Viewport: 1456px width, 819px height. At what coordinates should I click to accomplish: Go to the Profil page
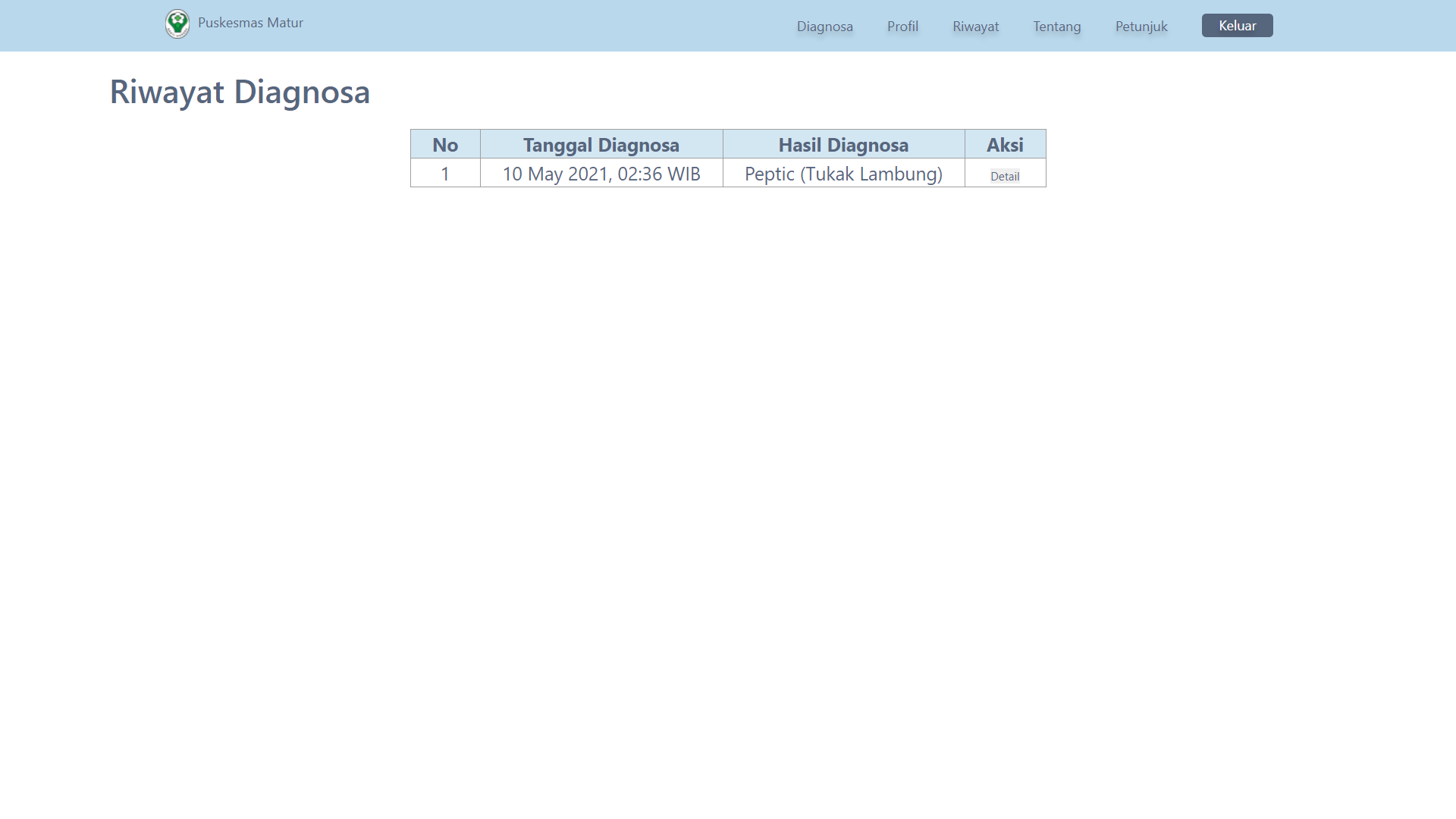902,27
